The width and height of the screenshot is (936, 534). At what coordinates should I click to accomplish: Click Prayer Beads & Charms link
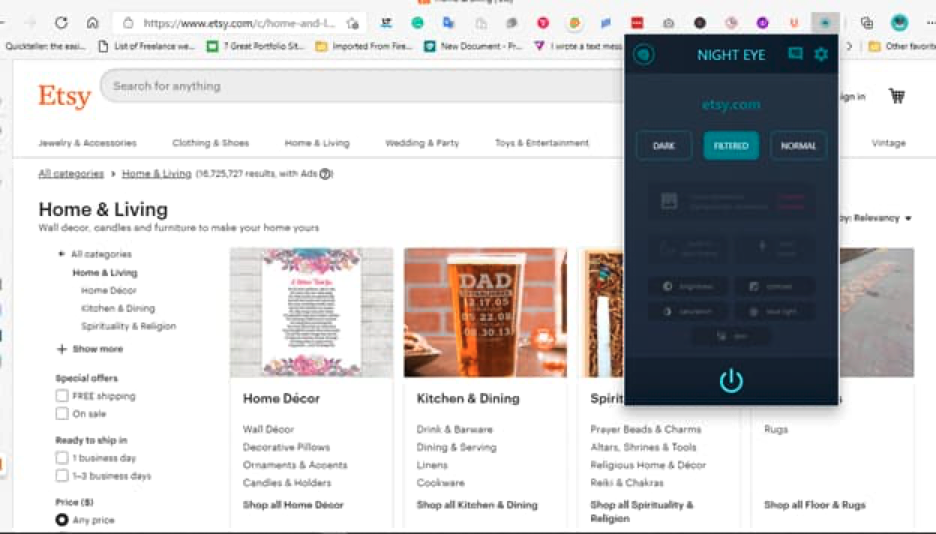(646, 429)
